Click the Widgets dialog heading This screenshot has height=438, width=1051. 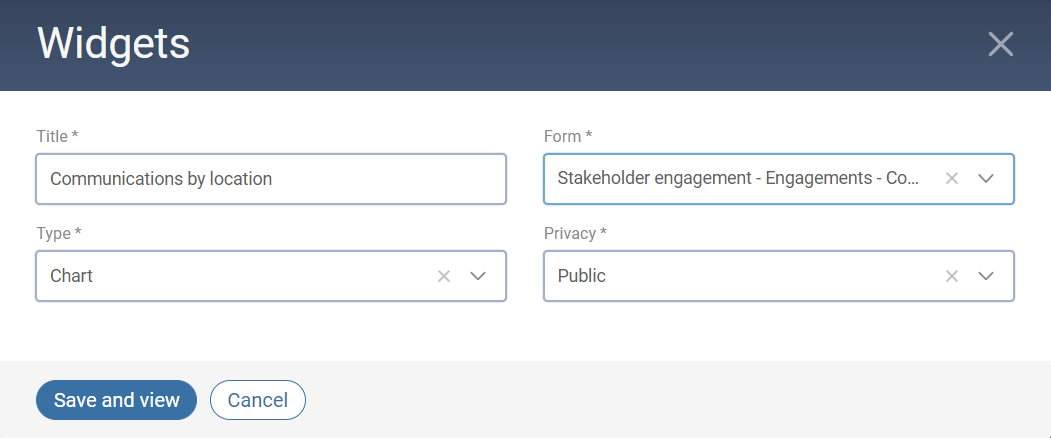114,44
